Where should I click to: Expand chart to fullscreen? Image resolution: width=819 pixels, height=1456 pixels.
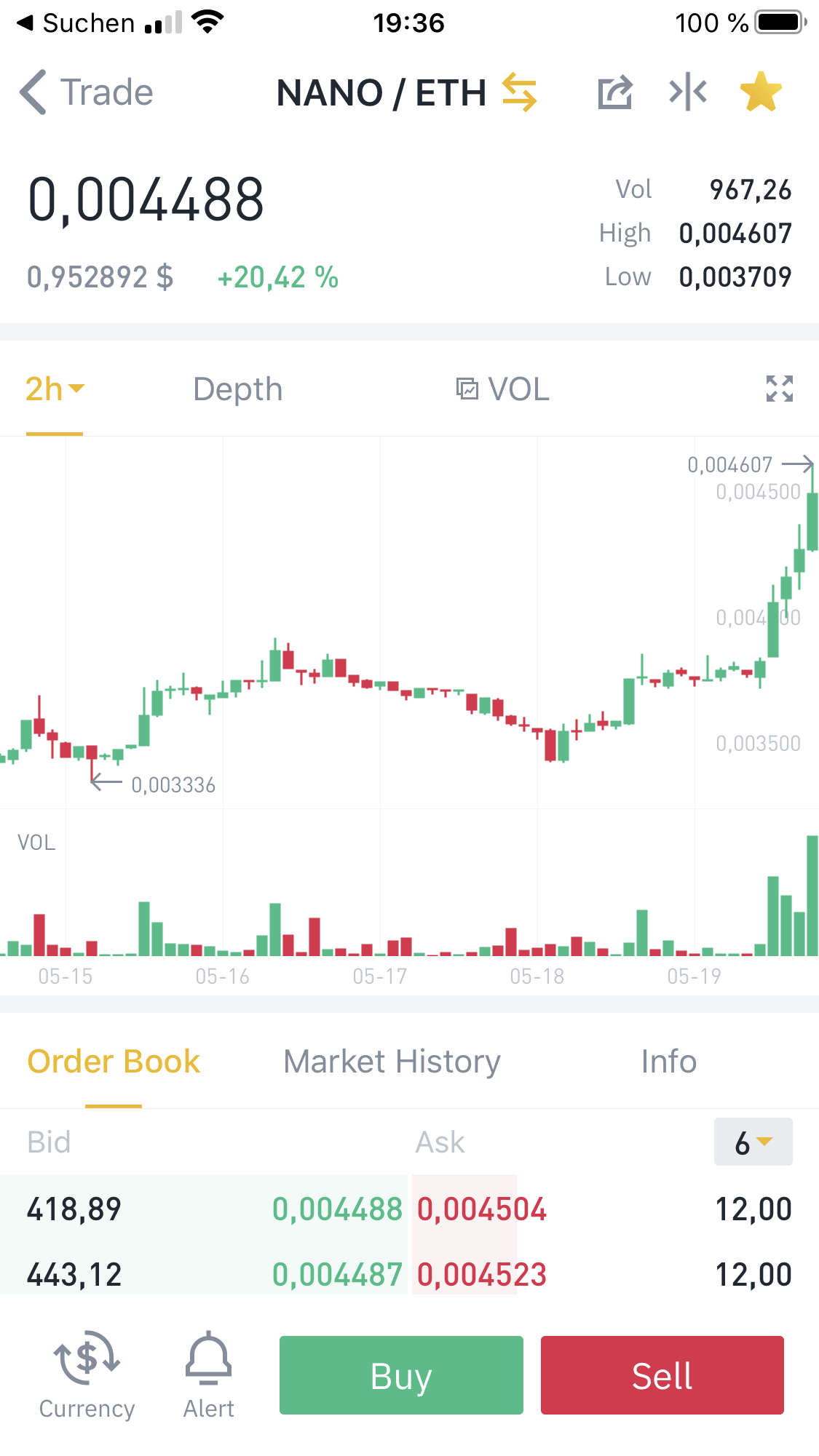pos(779,389)
